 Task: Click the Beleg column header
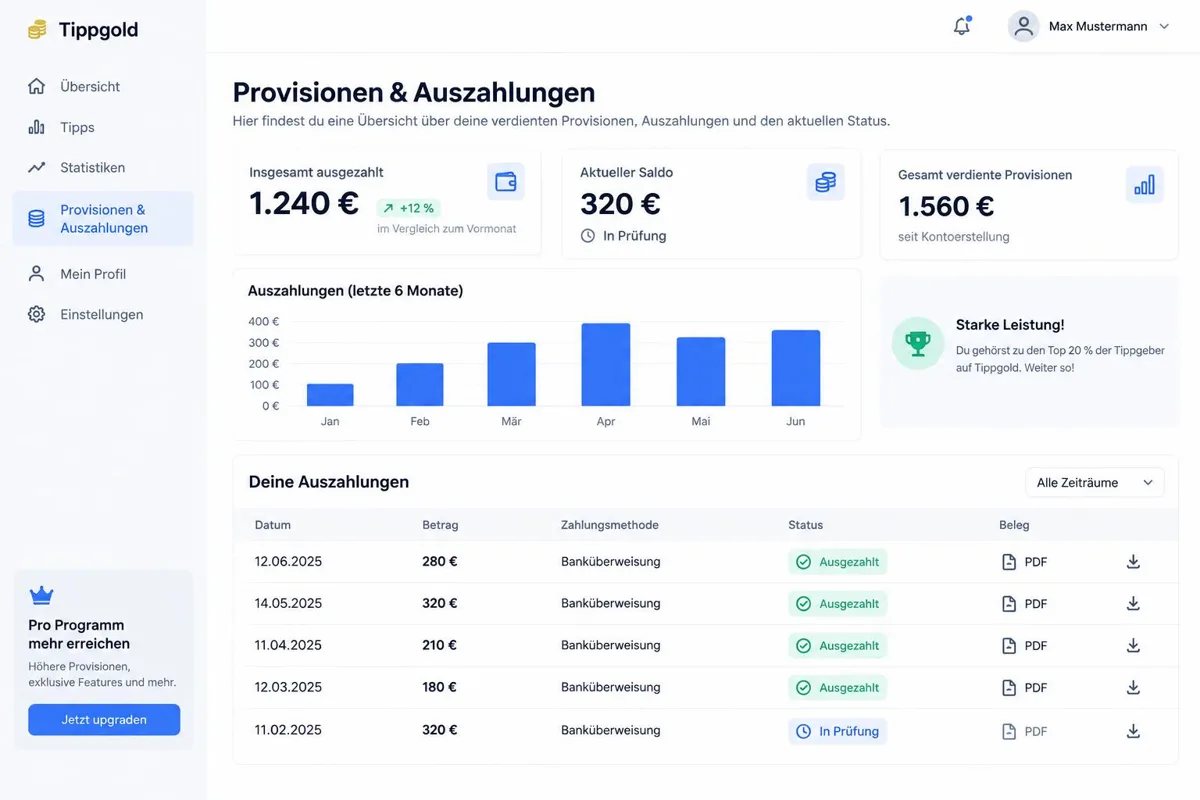click(x=1014, y=525)
